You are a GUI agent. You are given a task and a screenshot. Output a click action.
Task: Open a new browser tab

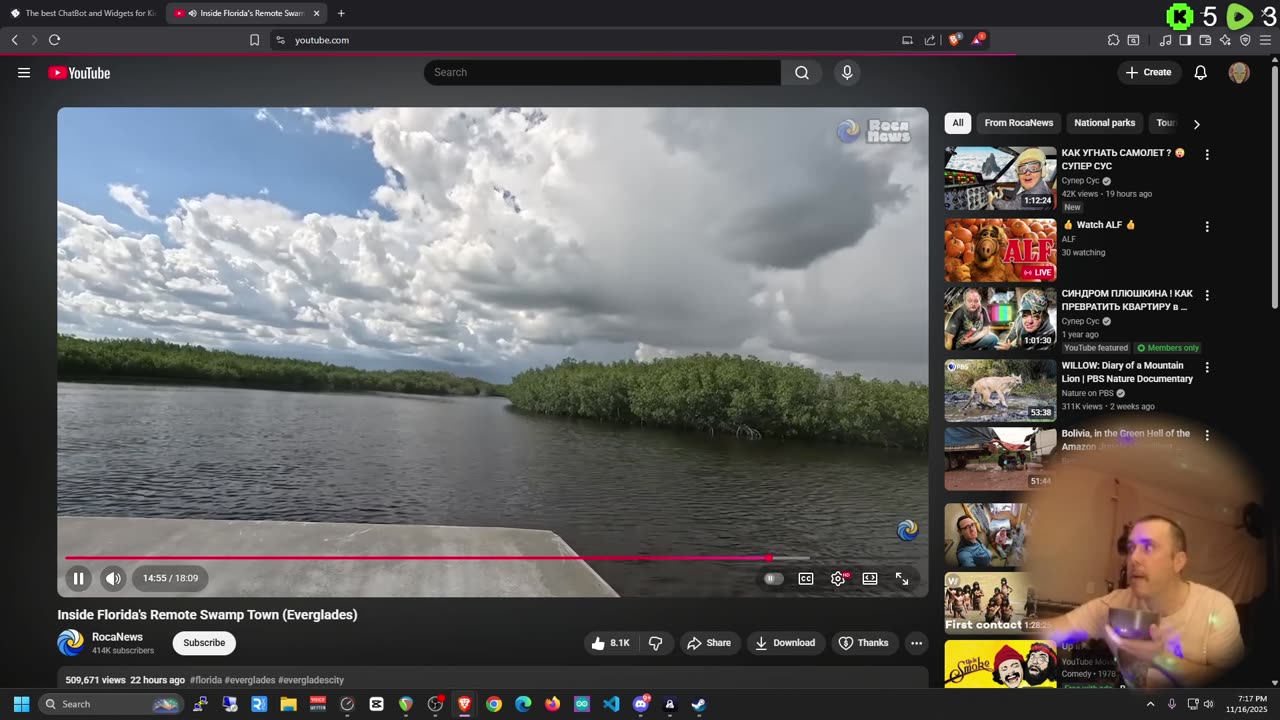[341, 13]
